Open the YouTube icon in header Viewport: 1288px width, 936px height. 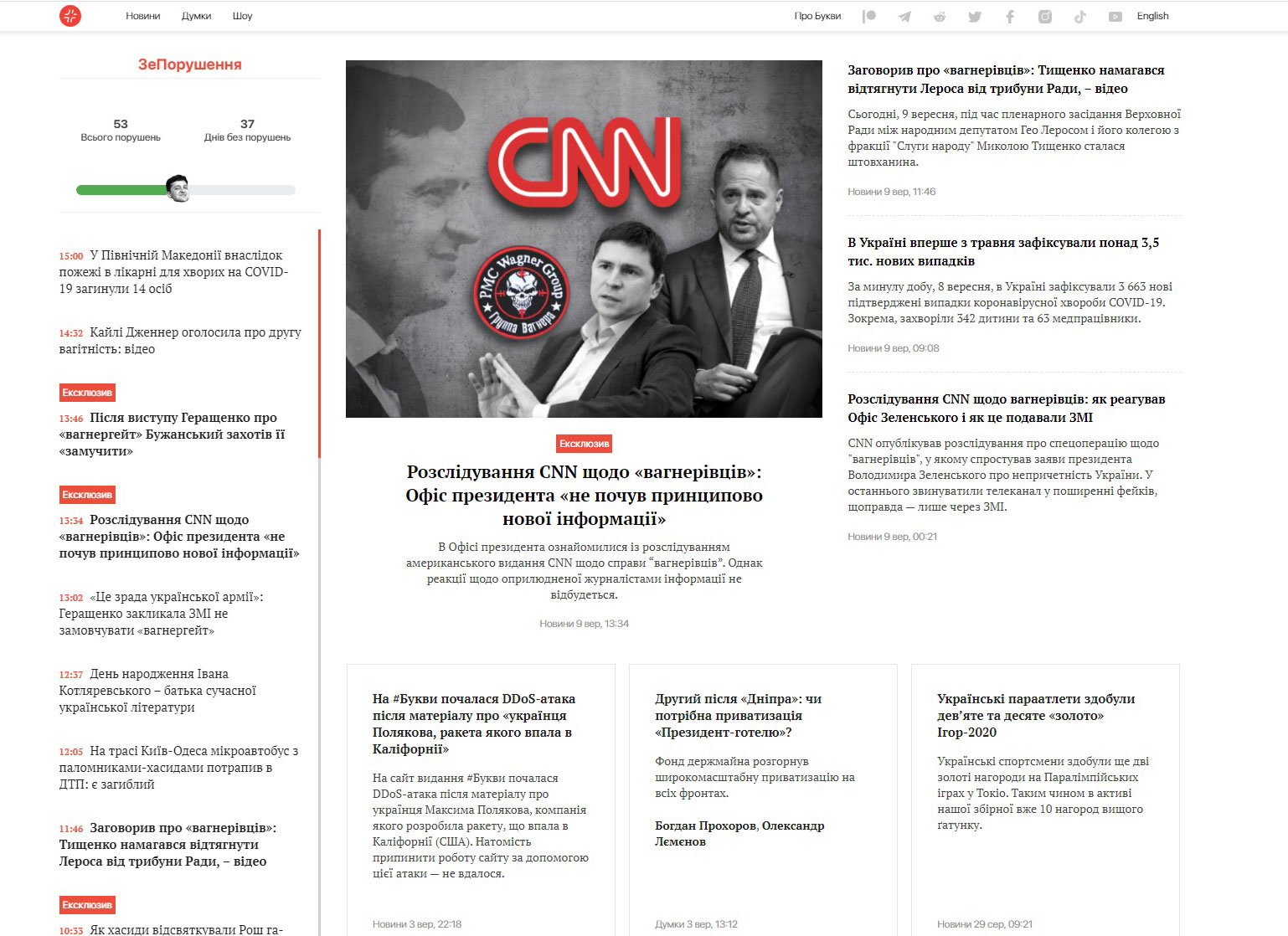pos(1115,17)
